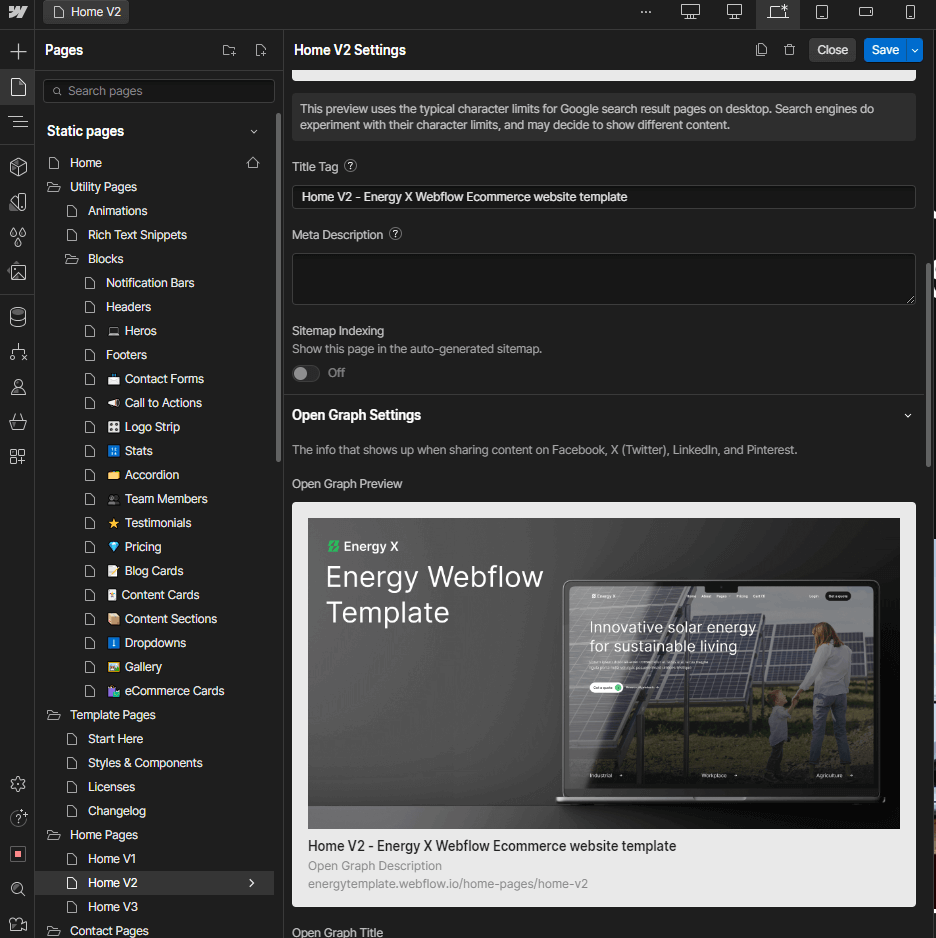Open Home V2 page settings arrow
This screenshot has height=938, width=936.
pos(252,883)
